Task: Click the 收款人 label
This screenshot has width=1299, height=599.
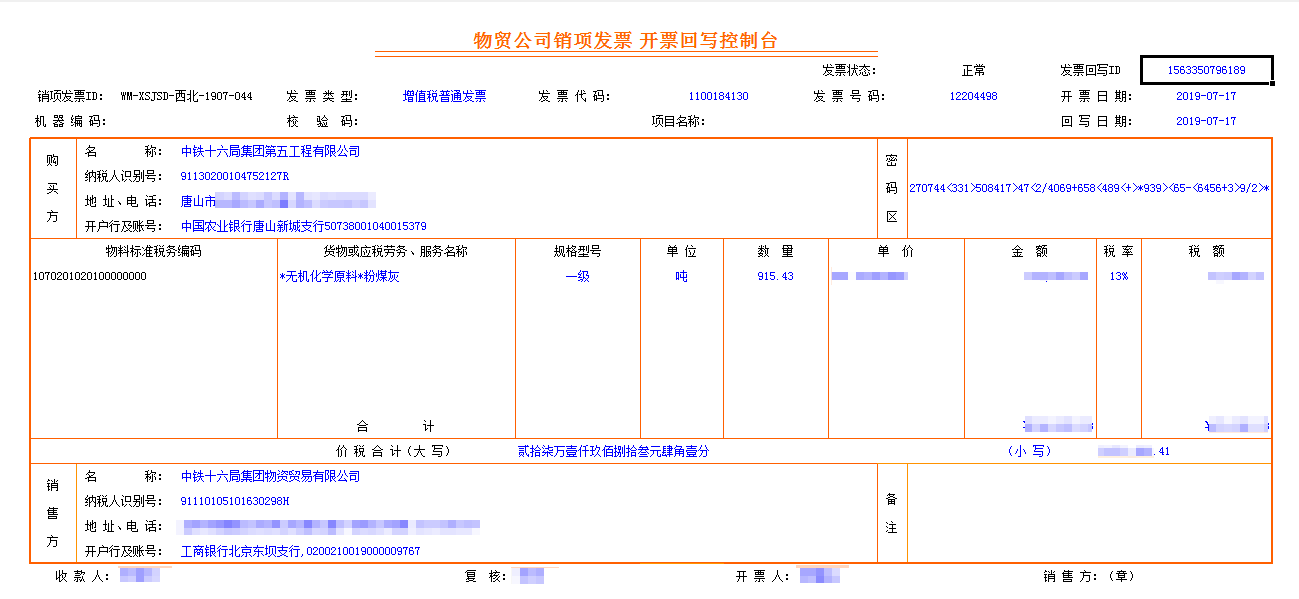Action: 81,576
